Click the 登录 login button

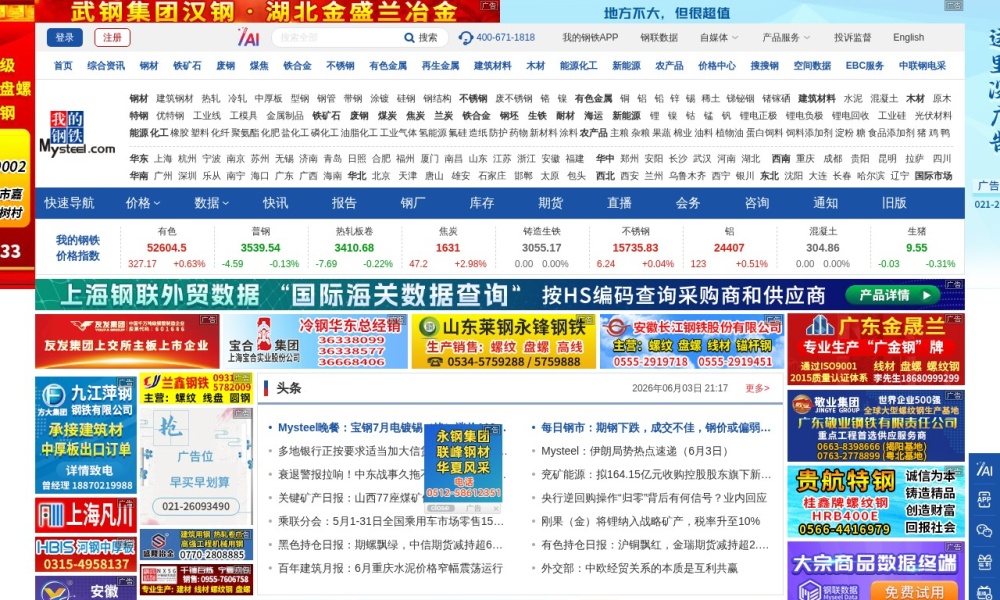point(64,38)
